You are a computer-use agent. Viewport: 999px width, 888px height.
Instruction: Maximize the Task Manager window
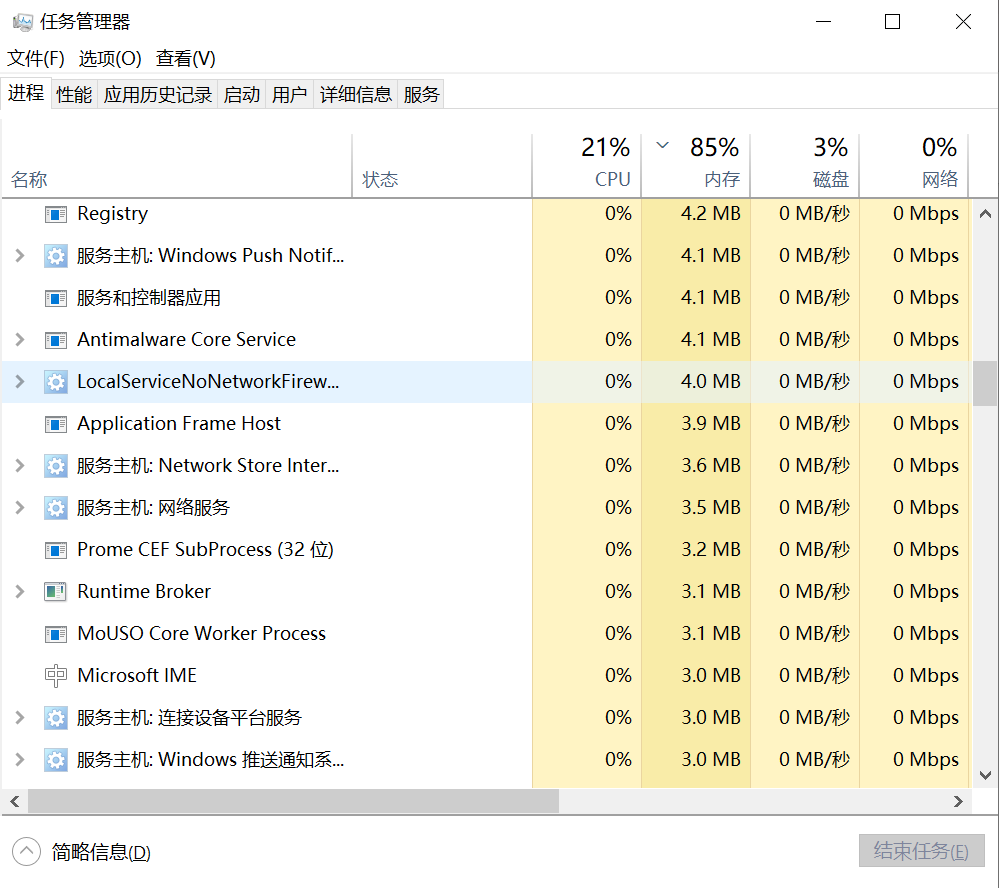click(893, 22)
